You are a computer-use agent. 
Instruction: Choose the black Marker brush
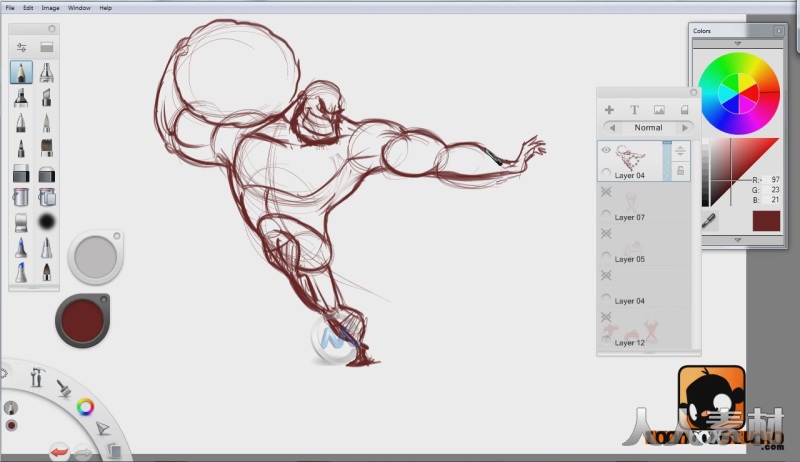click(21, 97)
